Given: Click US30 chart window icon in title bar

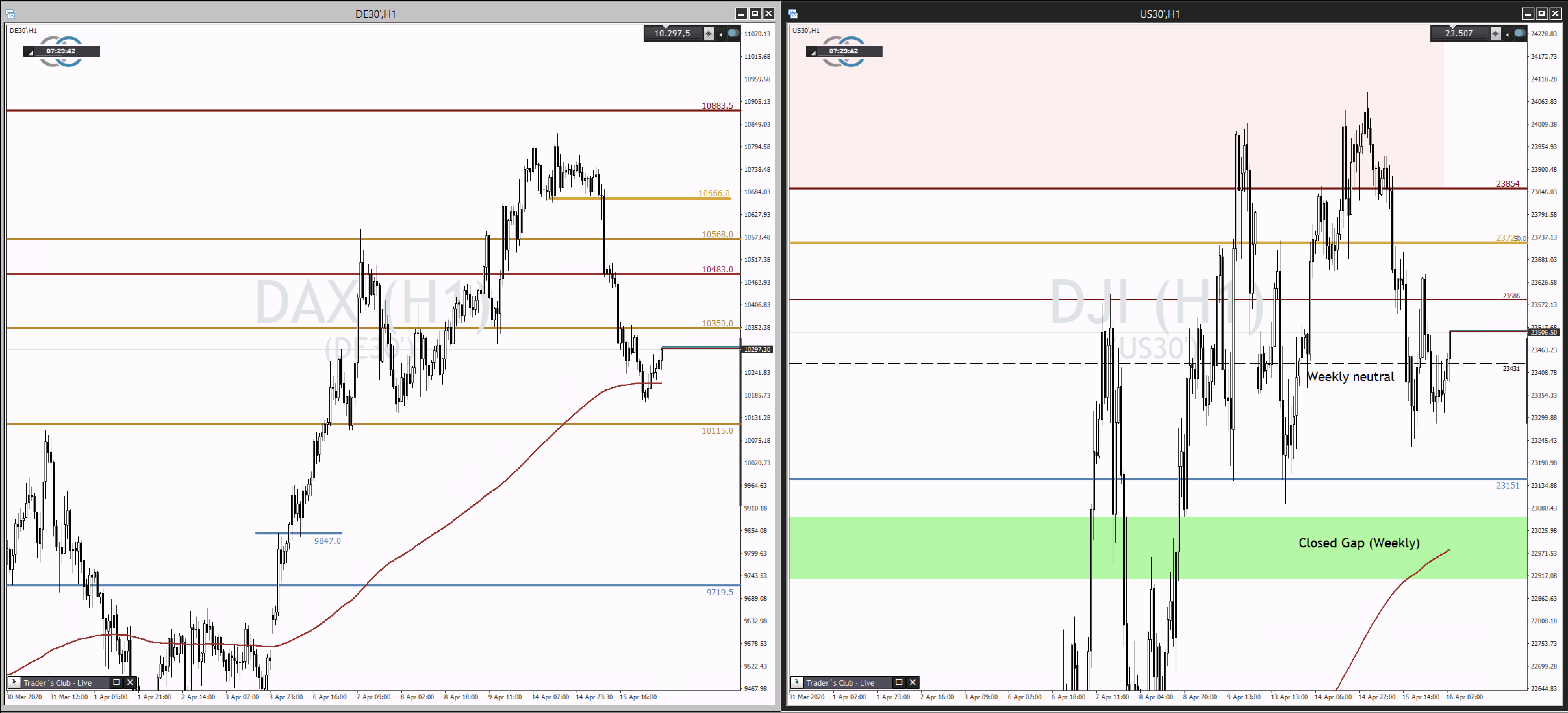Looking at the screenshot, I should [793, 13].
